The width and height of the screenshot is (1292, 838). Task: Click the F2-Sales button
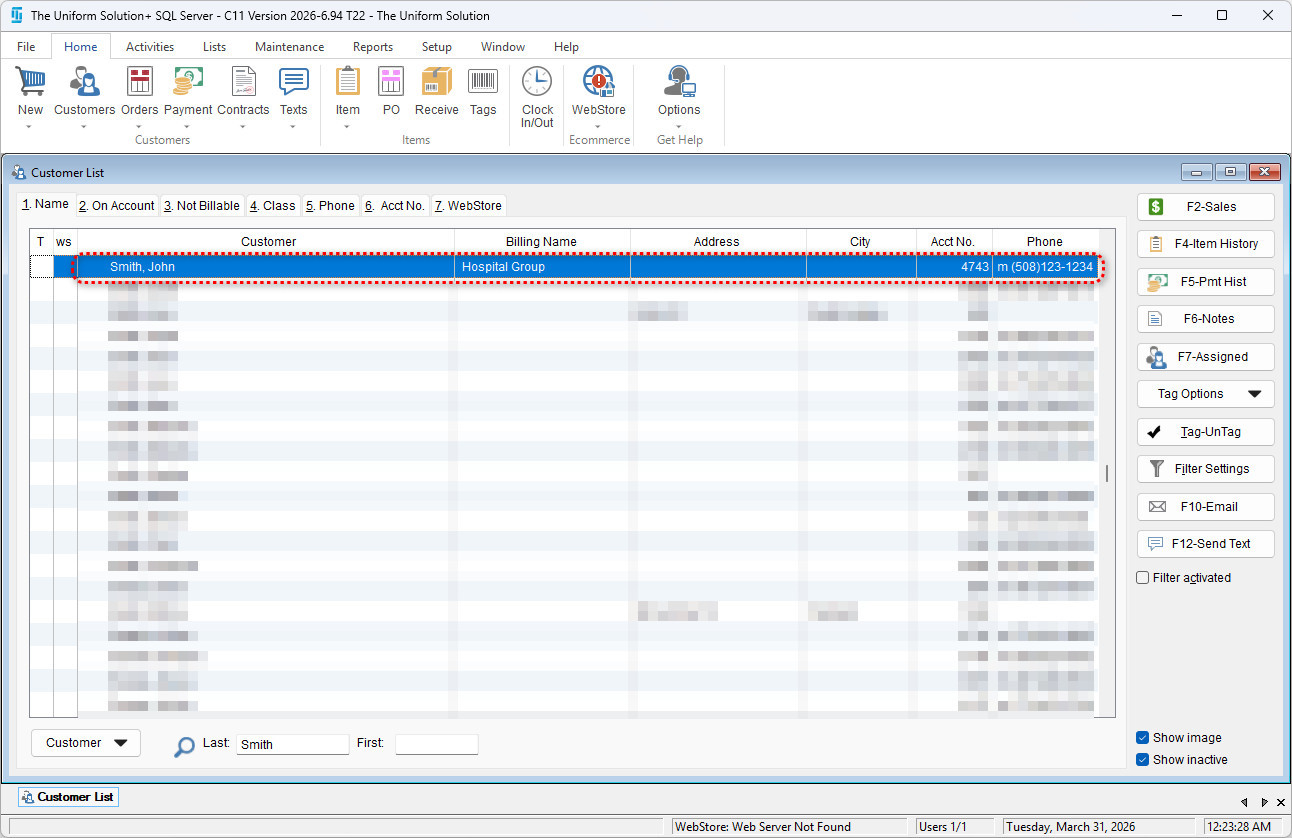[x=1205, y=207]
